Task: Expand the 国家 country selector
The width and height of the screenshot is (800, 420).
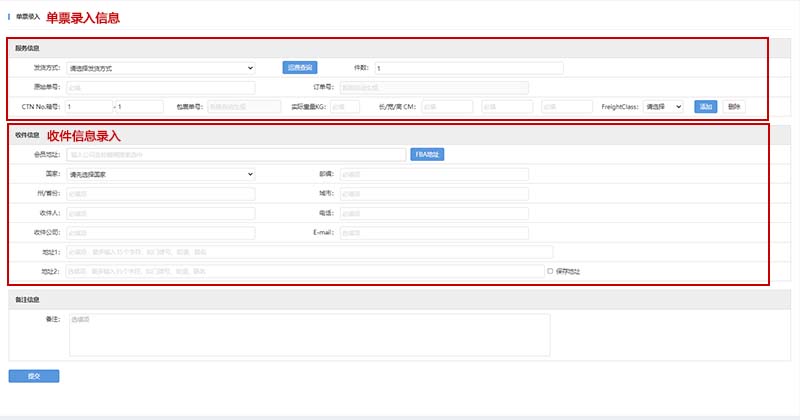Action: point(160,174)
